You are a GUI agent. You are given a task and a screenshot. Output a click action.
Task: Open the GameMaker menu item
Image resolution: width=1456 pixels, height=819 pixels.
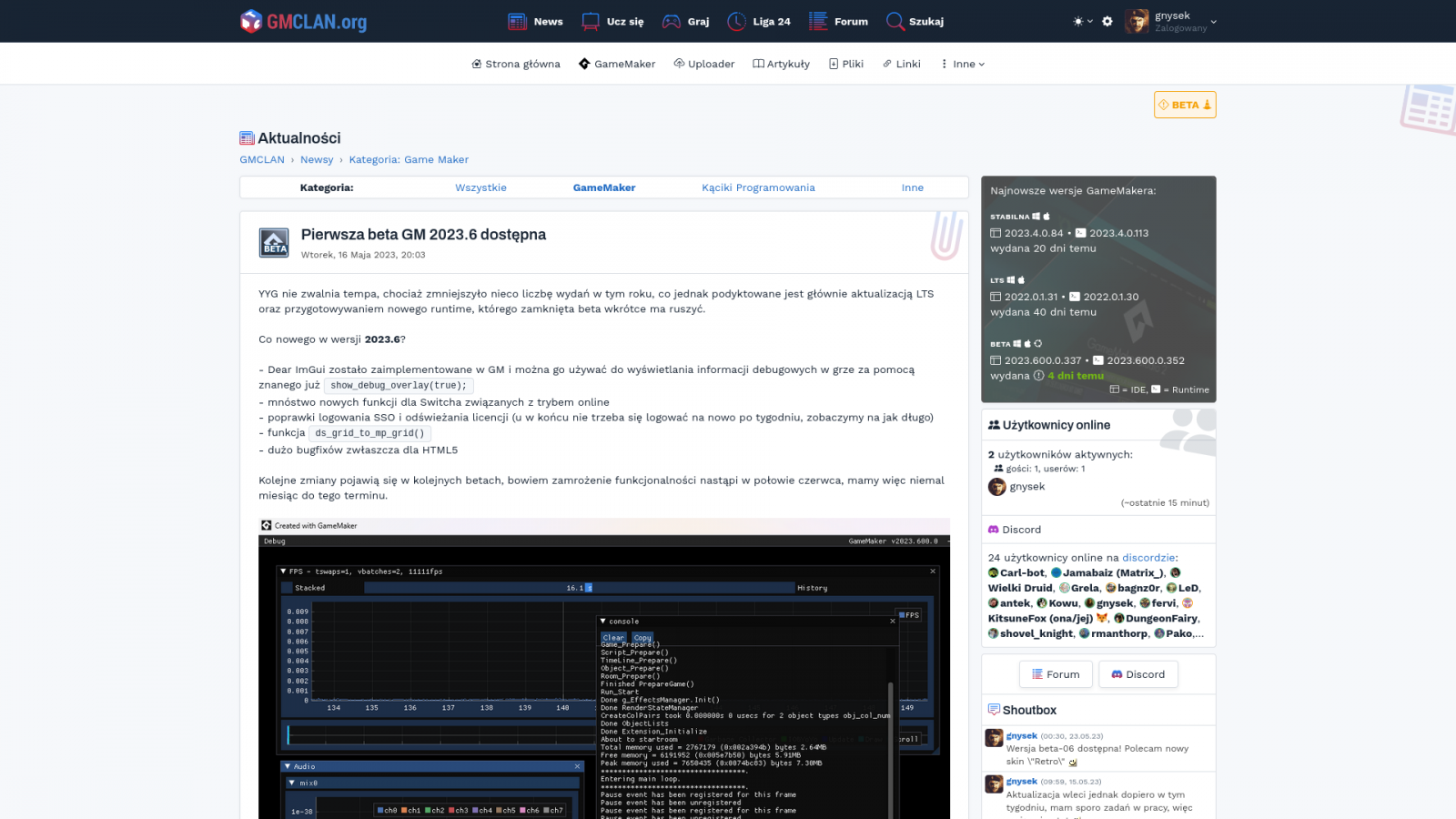click(x=616, y=64)
